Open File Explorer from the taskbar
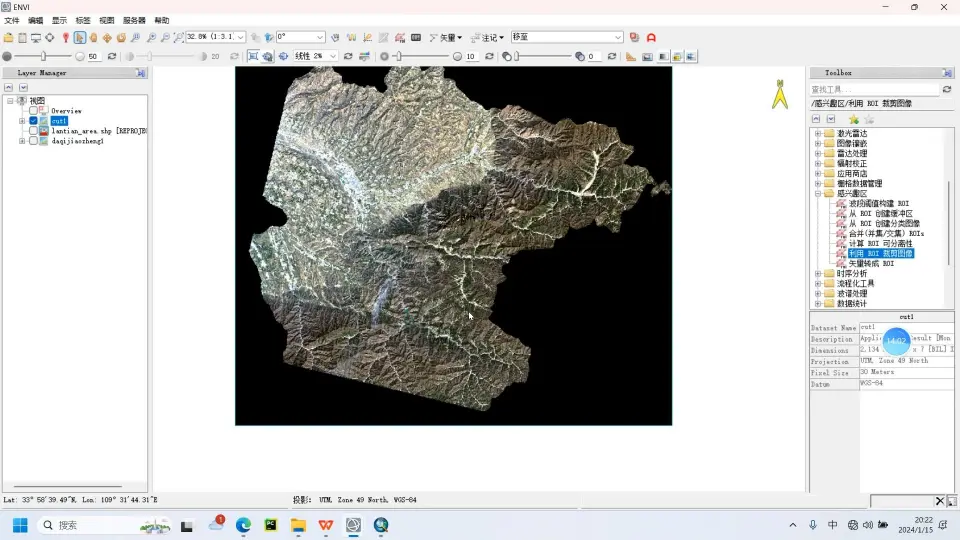Viewport: 960px width, 540px height. [x=298, y=525]
